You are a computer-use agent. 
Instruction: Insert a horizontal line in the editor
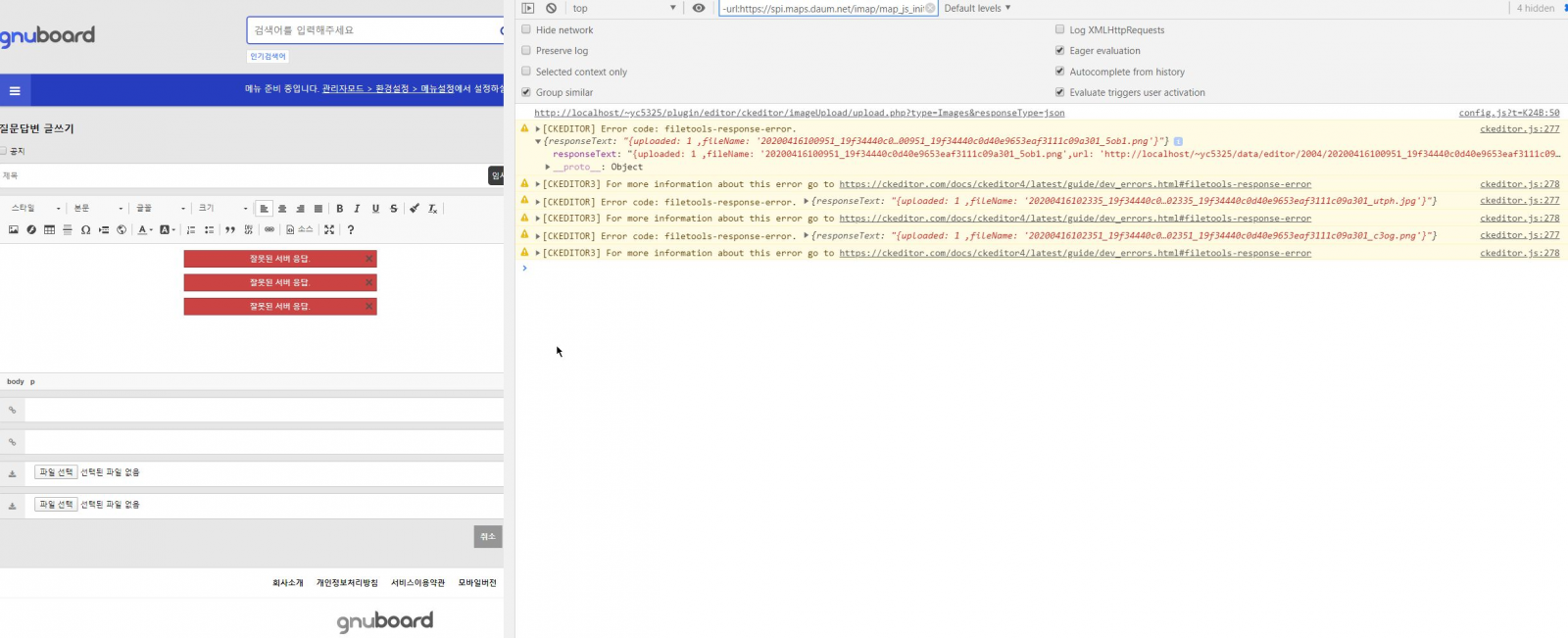point(68,230)
